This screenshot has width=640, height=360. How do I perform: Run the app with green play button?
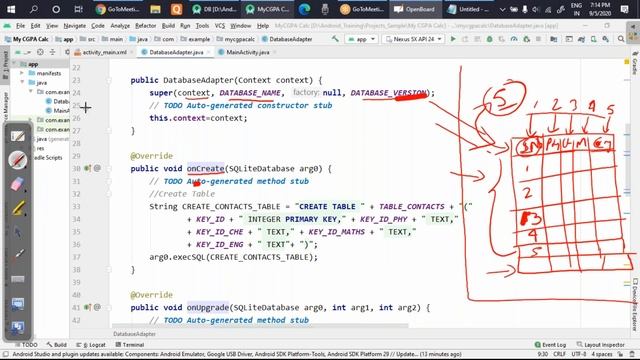coord(453,39)
